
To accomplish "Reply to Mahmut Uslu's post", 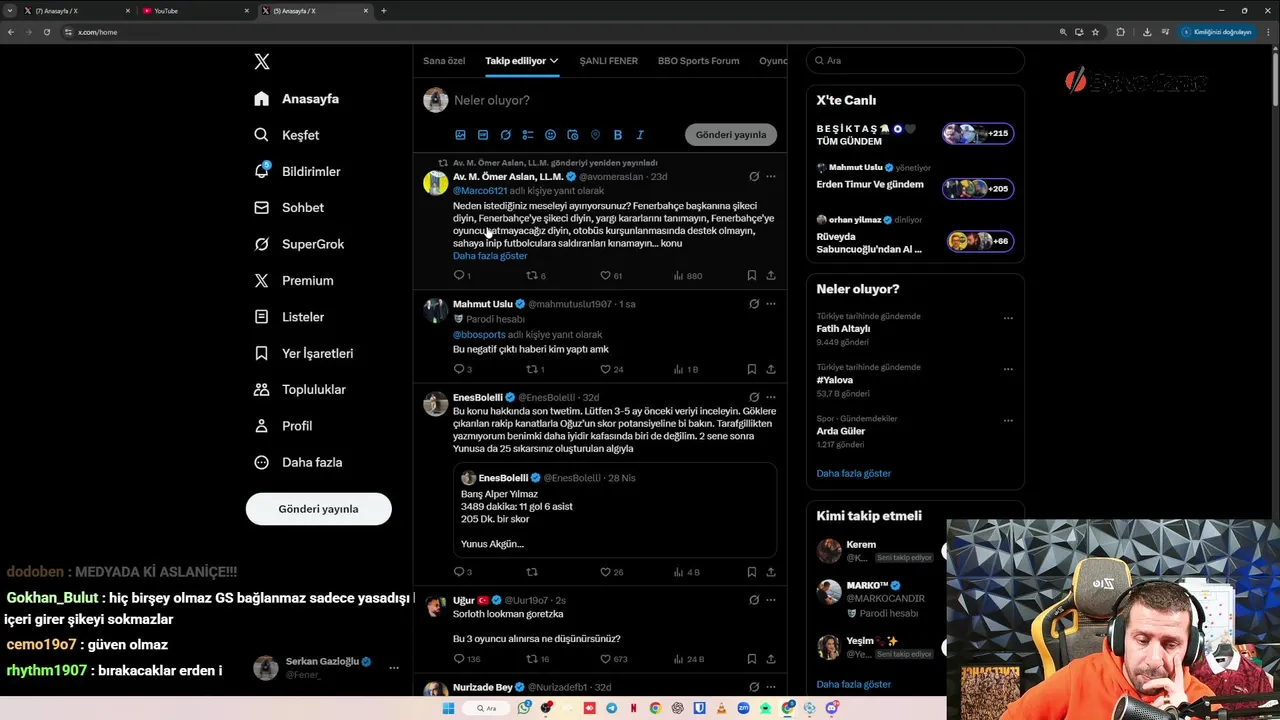I will (x=462, y=369).
